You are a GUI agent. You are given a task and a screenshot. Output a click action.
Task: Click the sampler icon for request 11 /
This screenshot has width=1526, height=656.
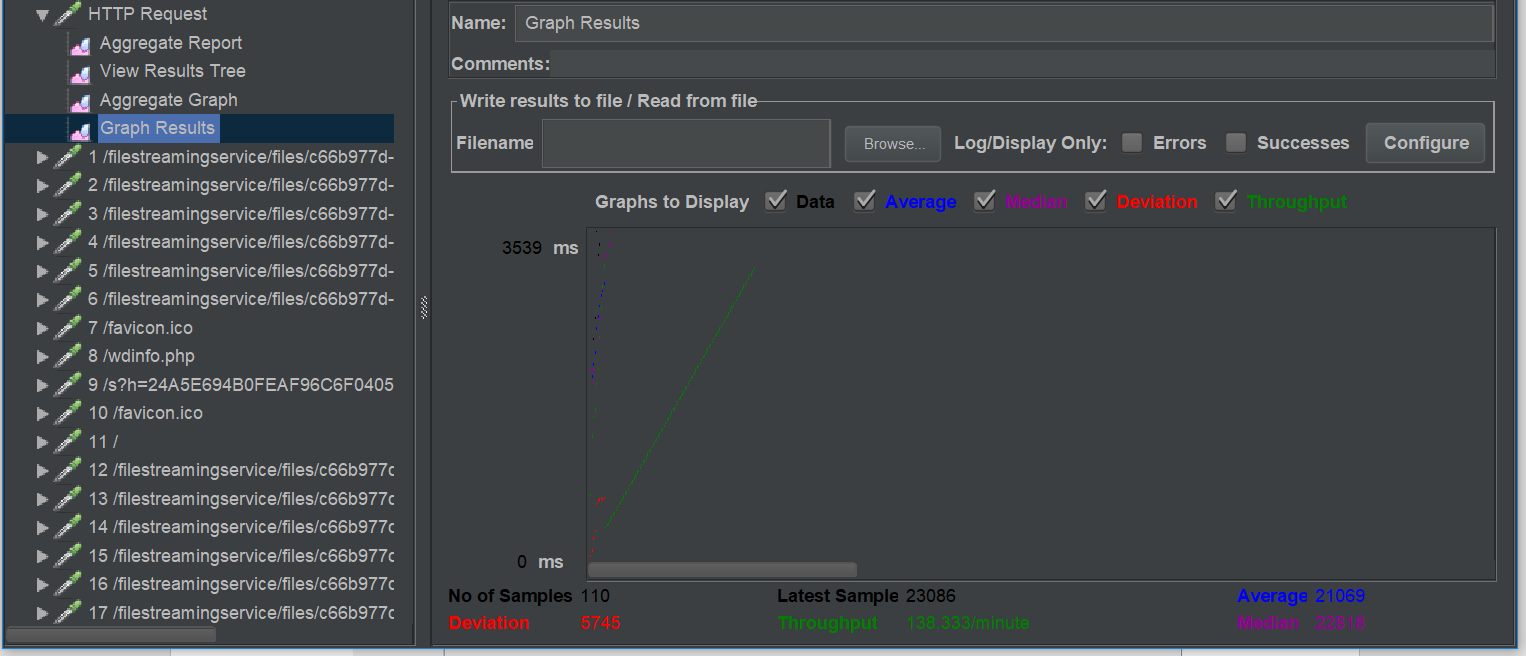[68, 442]
